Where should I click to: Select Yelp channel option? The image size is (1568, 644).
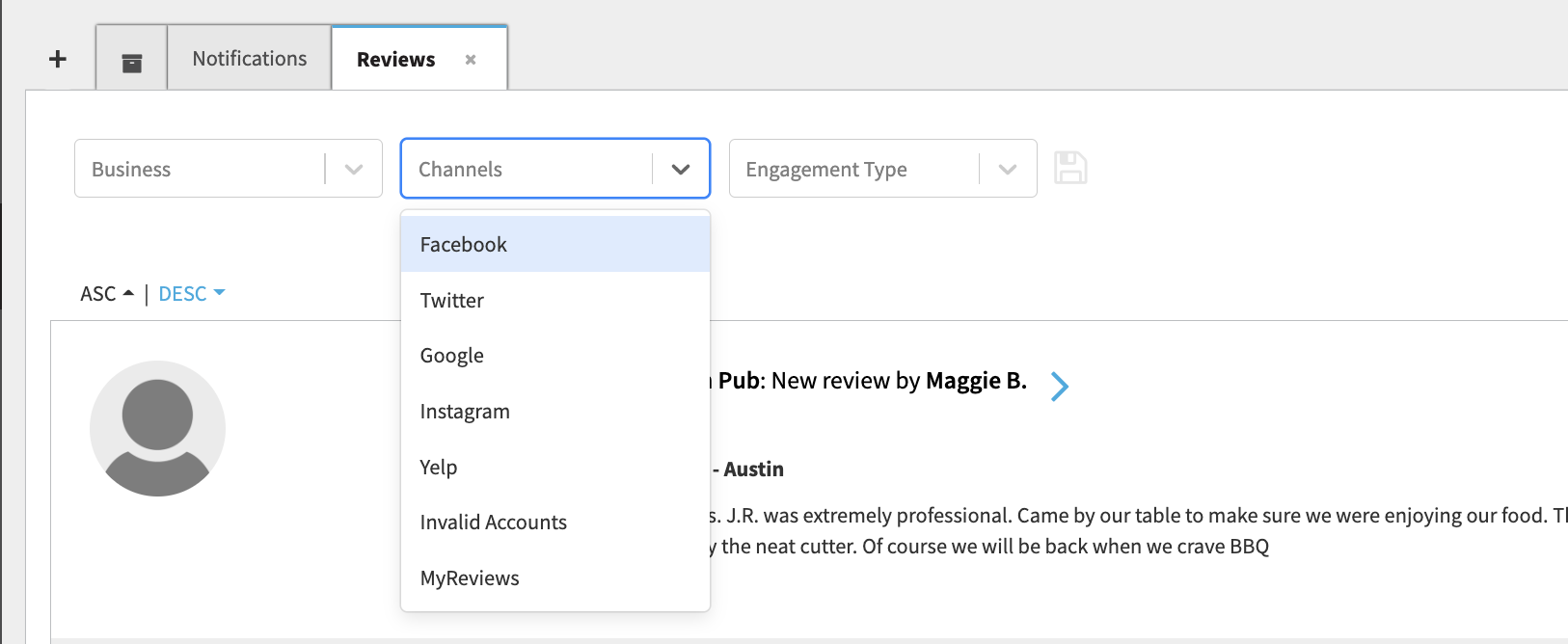[555, 468]
